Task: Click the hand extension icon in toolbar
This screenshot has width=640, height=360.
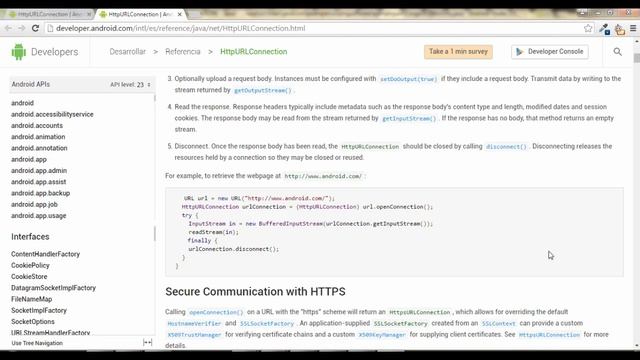Action: click(x=620, y=29)
